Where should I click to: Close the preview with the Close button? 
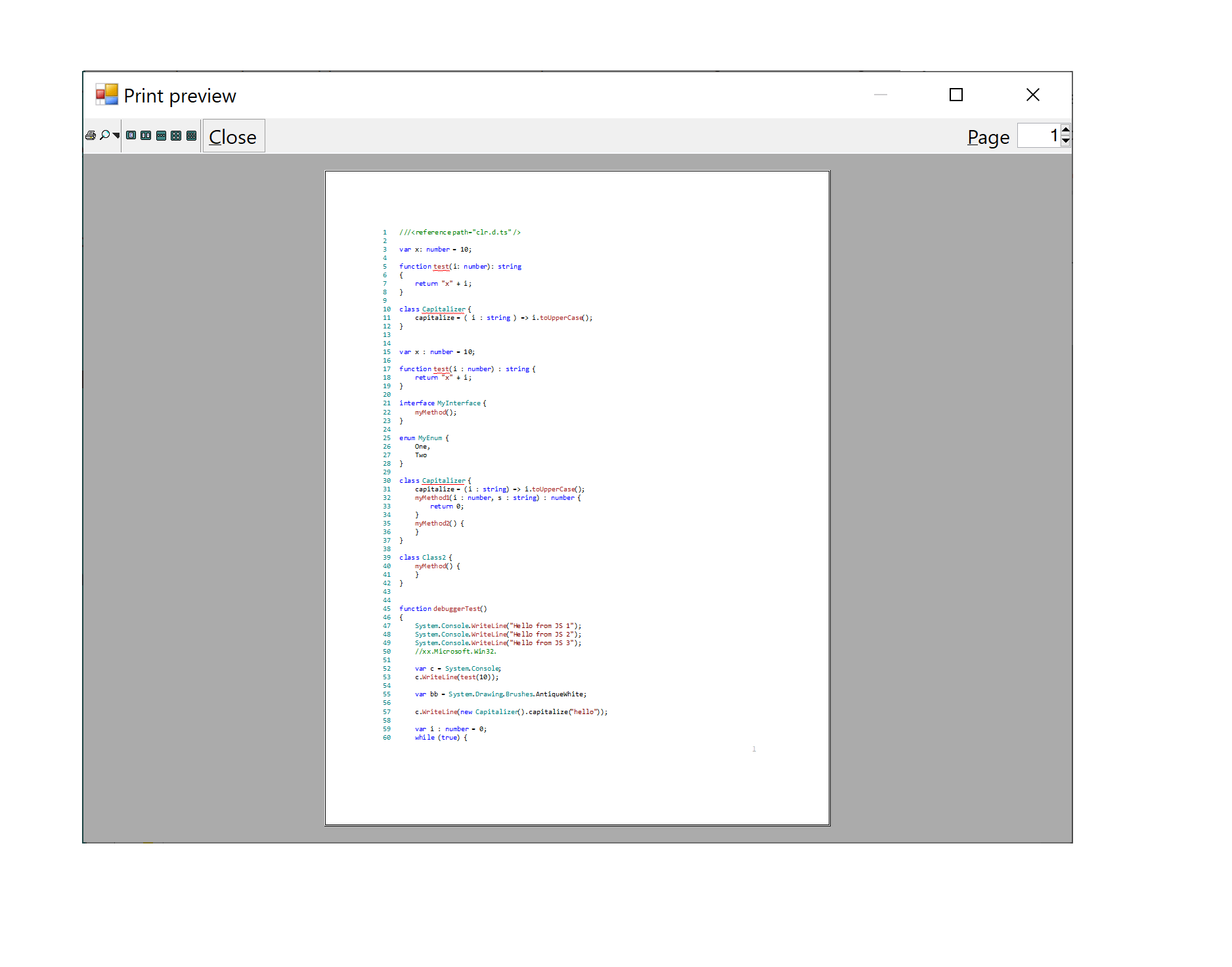[233, 136]
